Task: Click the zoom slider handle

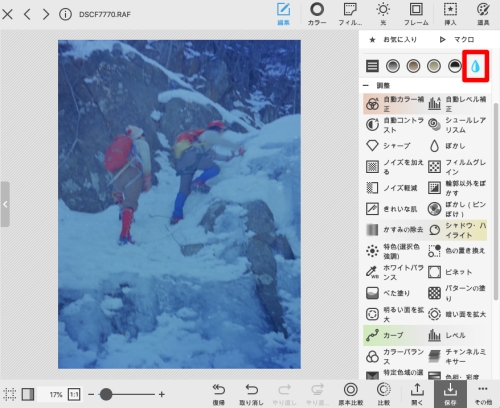Action: (106, 395)
